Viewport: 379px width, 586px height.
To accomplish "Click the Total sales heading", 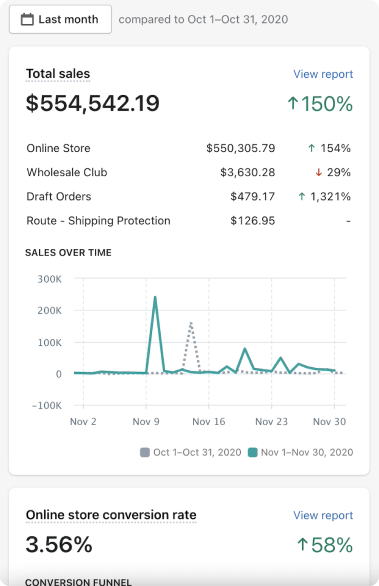I will 58,74.
